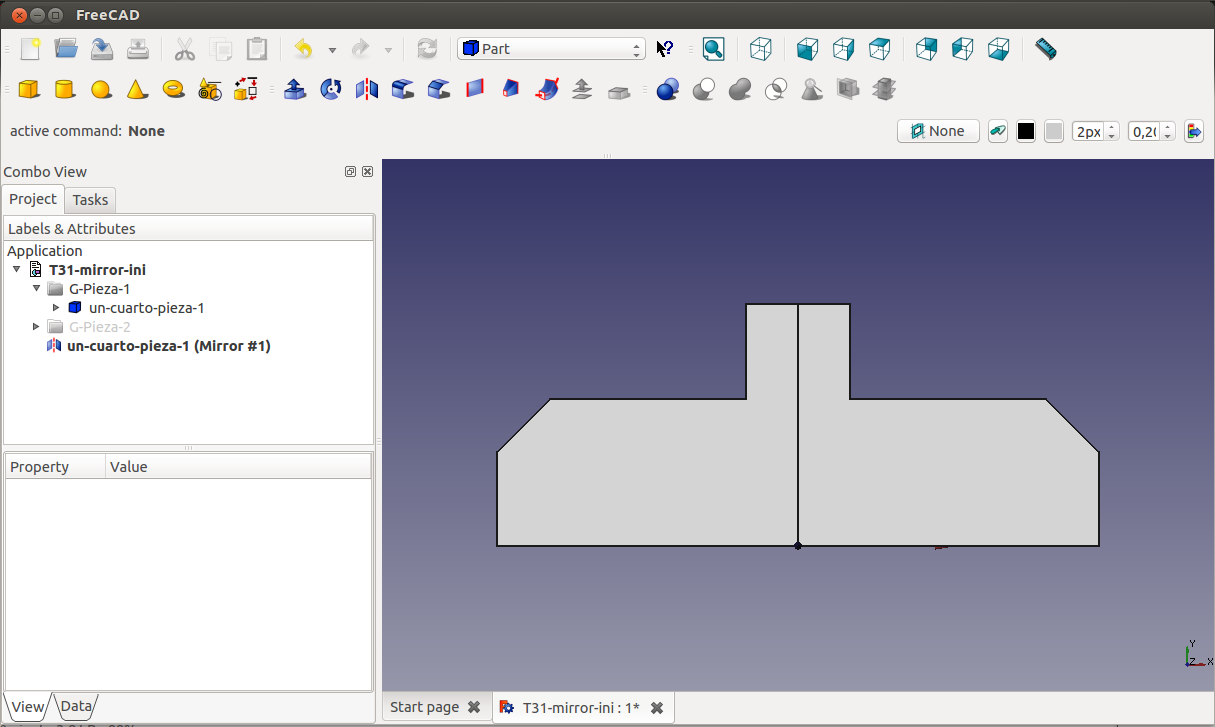Image resolution: width=1215 pixels, height=727 pixels.
Task: Add a torus solid from toolbar
Action: click(173, 90)
